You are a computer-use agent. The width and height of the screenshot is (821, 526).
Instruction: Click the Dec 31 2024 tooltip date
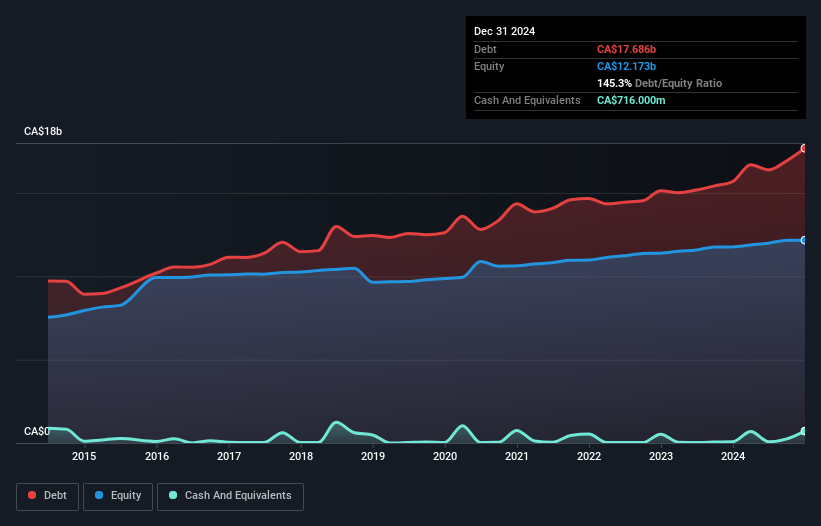coord(504,31)
